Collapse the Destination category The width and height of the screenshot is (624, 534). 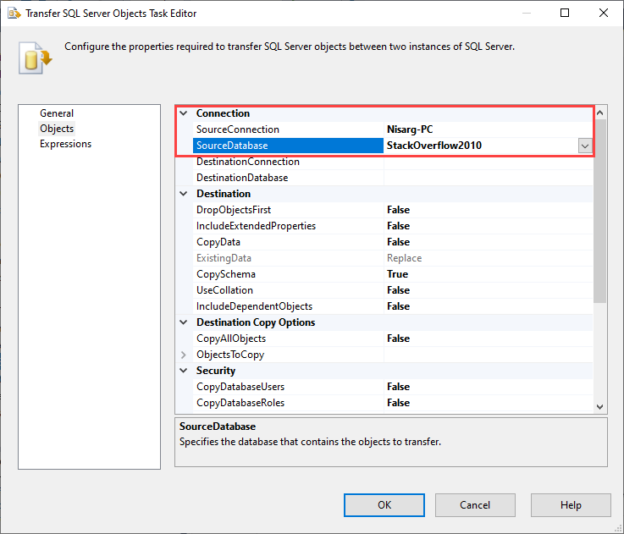click(x=183, y=193)
